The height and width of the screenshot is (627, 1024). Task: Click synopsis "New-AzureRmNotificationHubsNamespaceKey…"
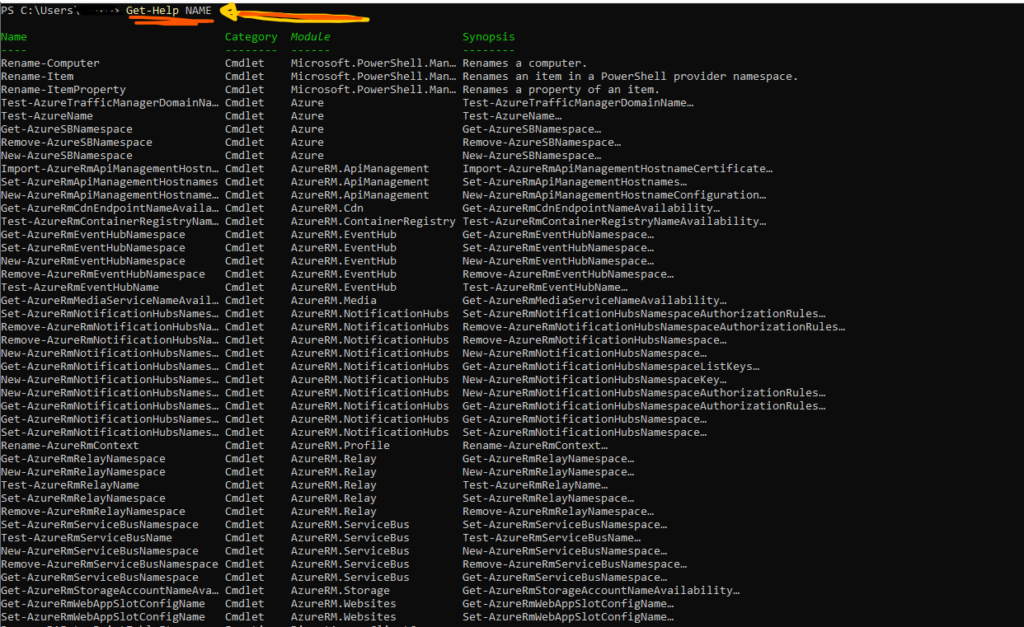tap(594, 379)
